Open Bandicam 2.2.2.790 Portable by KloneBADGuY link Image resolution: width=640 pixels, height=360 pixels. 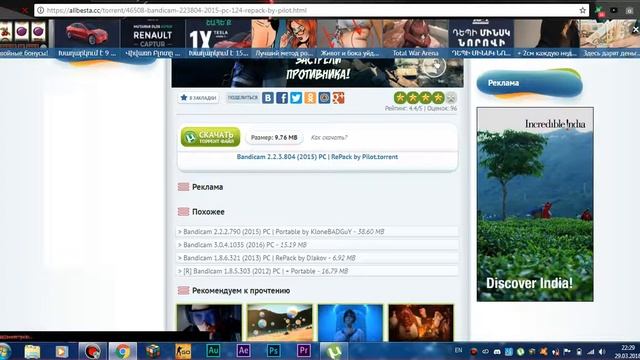tap(284, 231)
